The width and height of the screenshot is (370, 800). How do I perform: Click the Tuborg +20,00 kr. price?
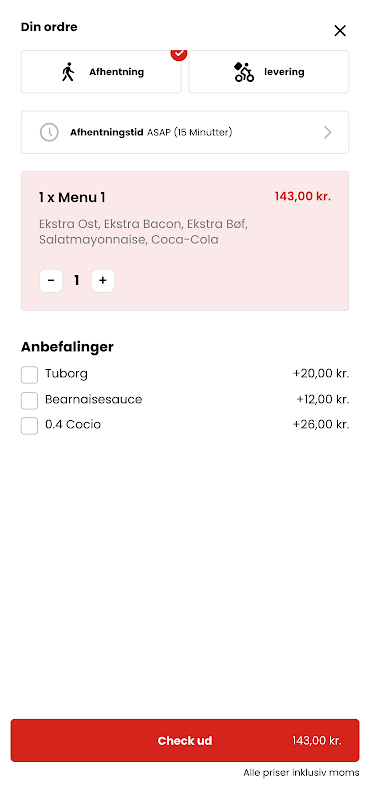[321, 373]
